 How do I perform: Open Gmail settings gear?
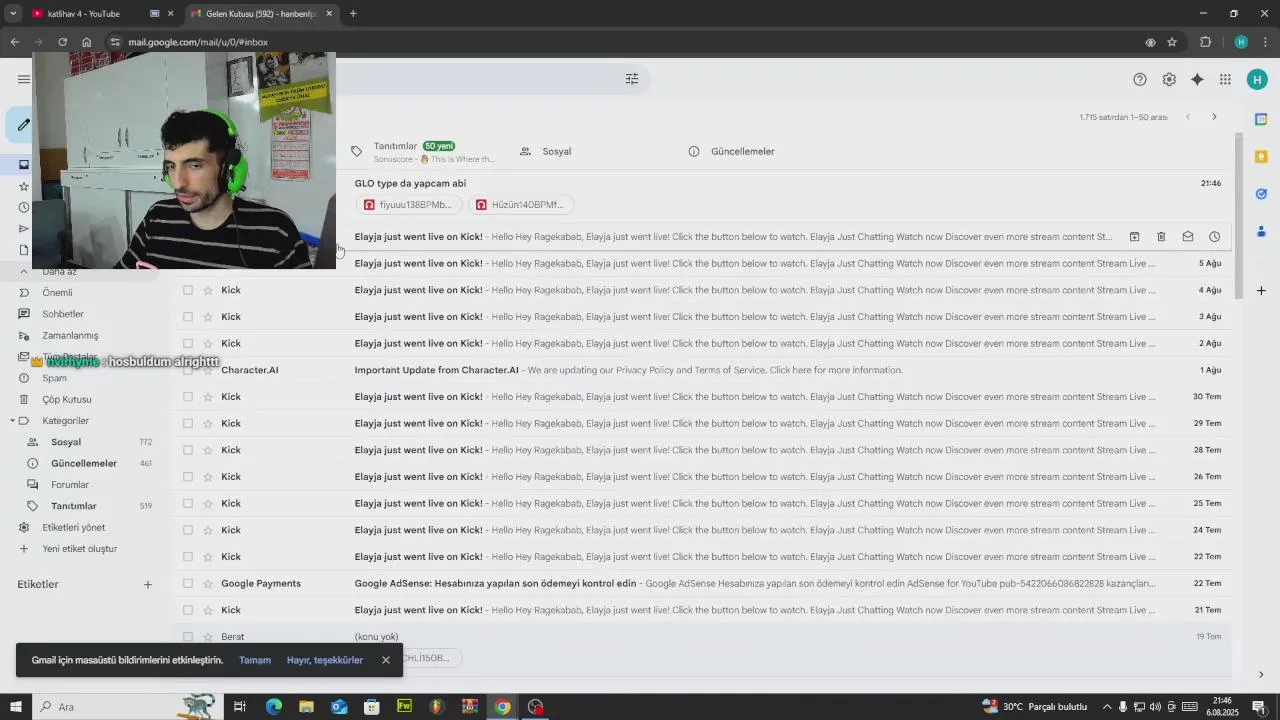point(1169,79)
